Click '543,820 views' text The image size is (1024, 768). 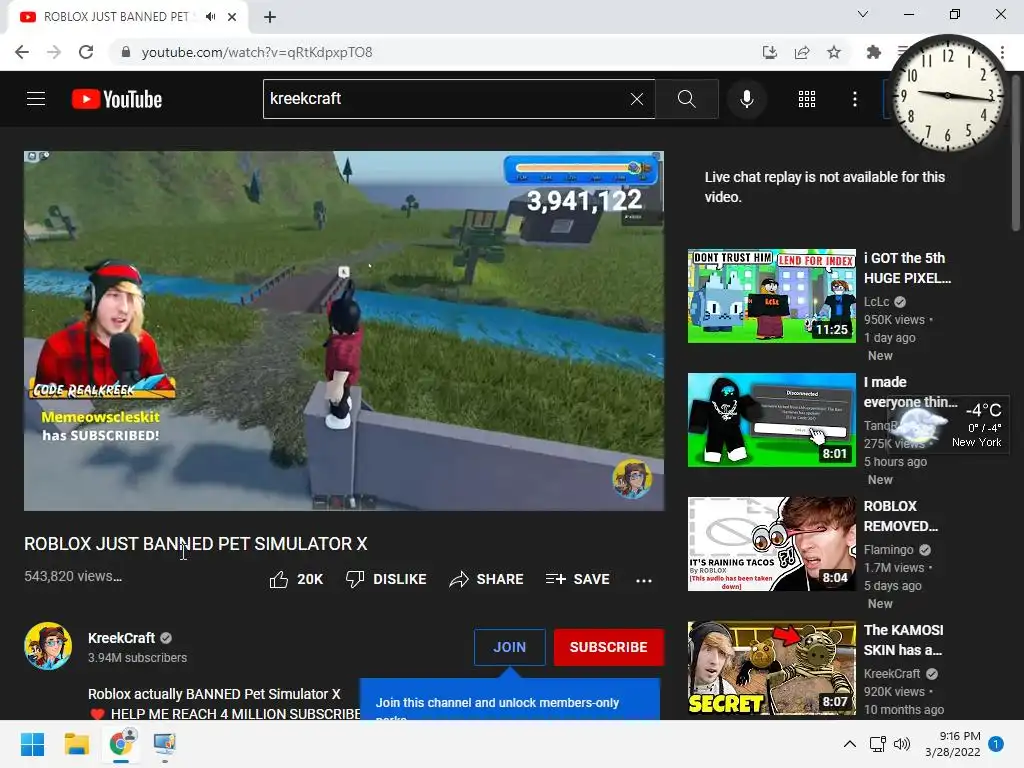click(72, 576)
